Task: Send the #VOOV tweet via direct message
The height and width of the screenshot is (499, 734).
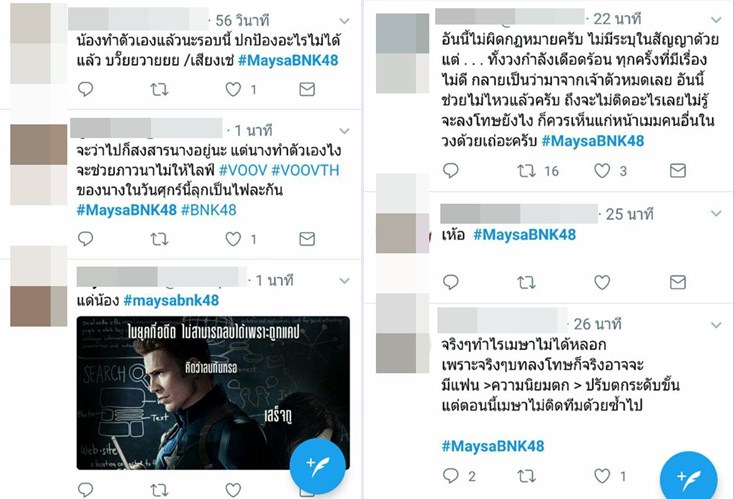Action: coord(307,239)
